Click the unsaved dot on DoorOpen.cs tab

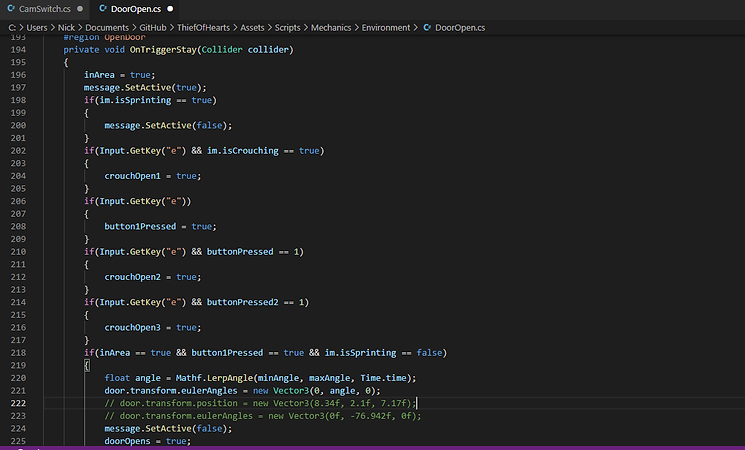pos(170,9)
